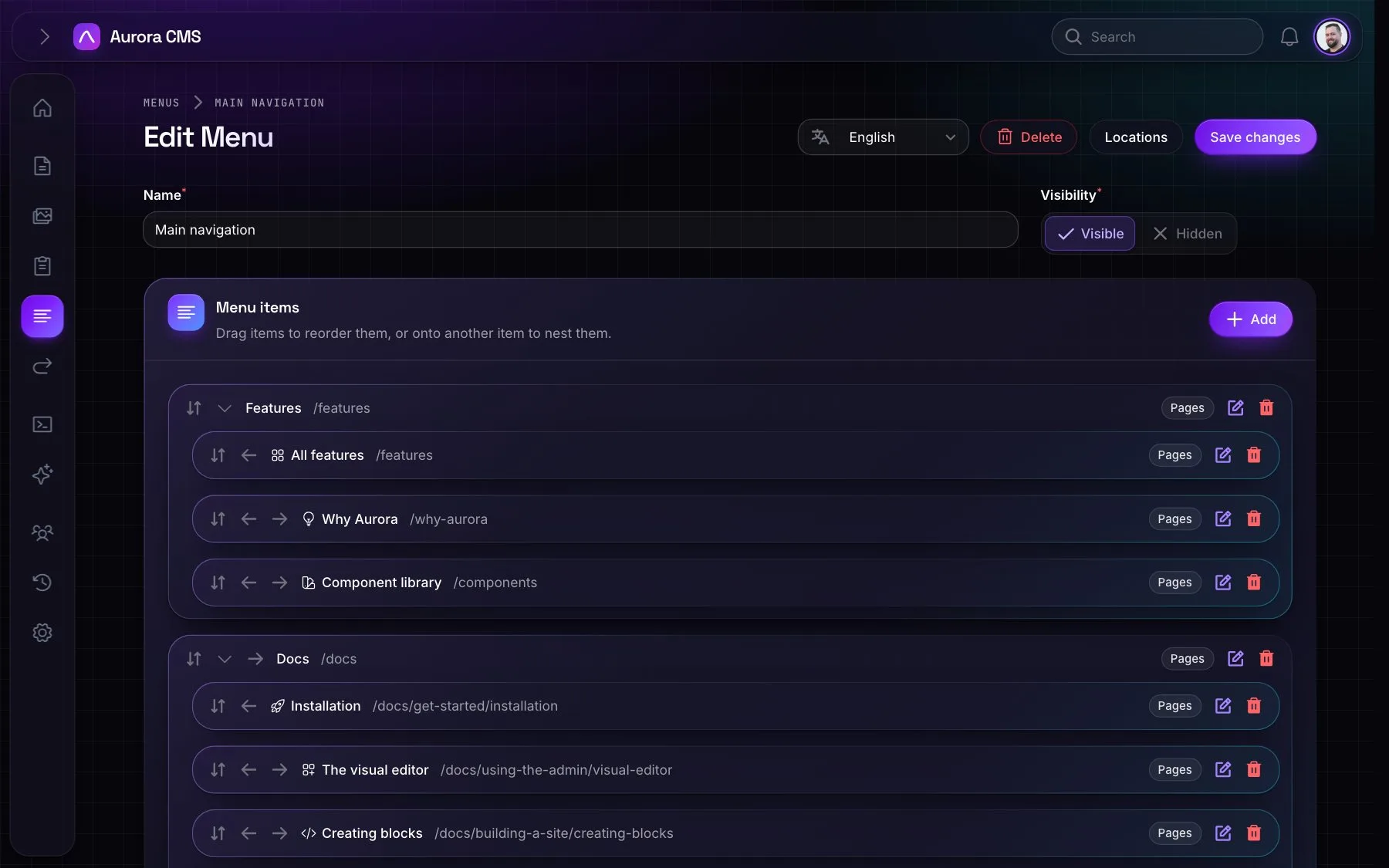Open the clipboard Forms icon in sidebar
The width and height of the screenshot is (1389, 868).
[42, 266]
